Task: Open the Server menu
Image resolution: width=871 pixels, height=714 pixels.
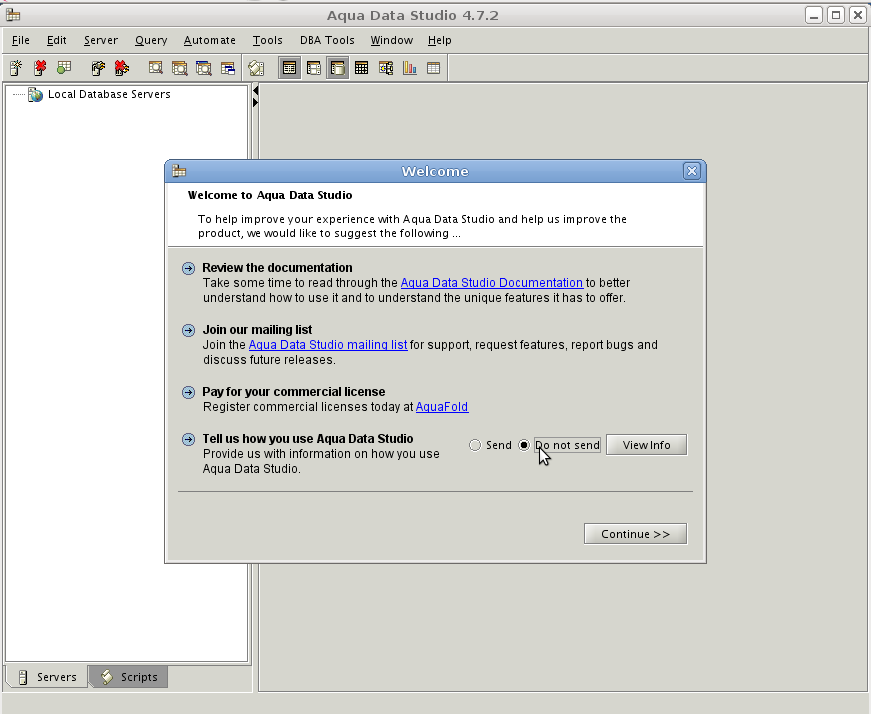Action: click(x=101, y=40)
